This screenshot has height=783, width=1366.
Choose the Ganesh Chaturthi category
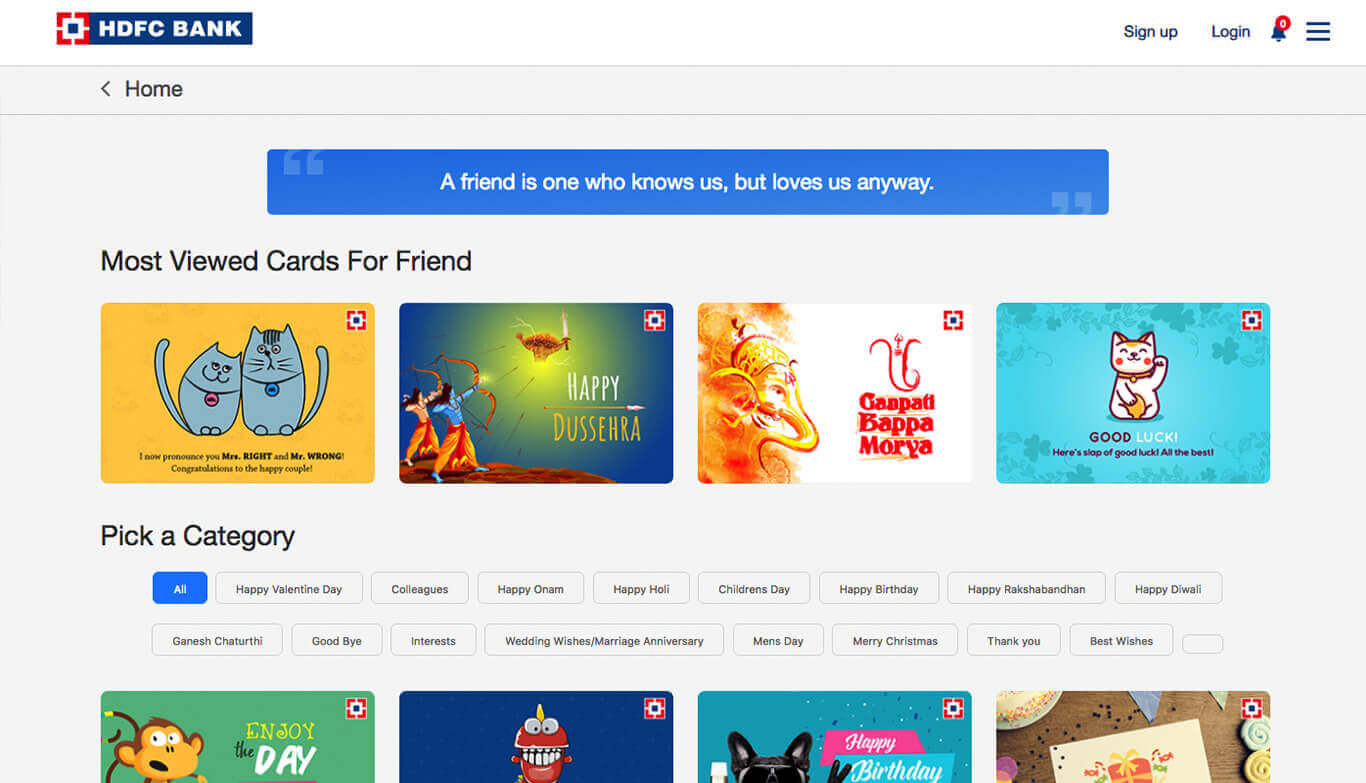pyautogui.click(x=217, y=641)
